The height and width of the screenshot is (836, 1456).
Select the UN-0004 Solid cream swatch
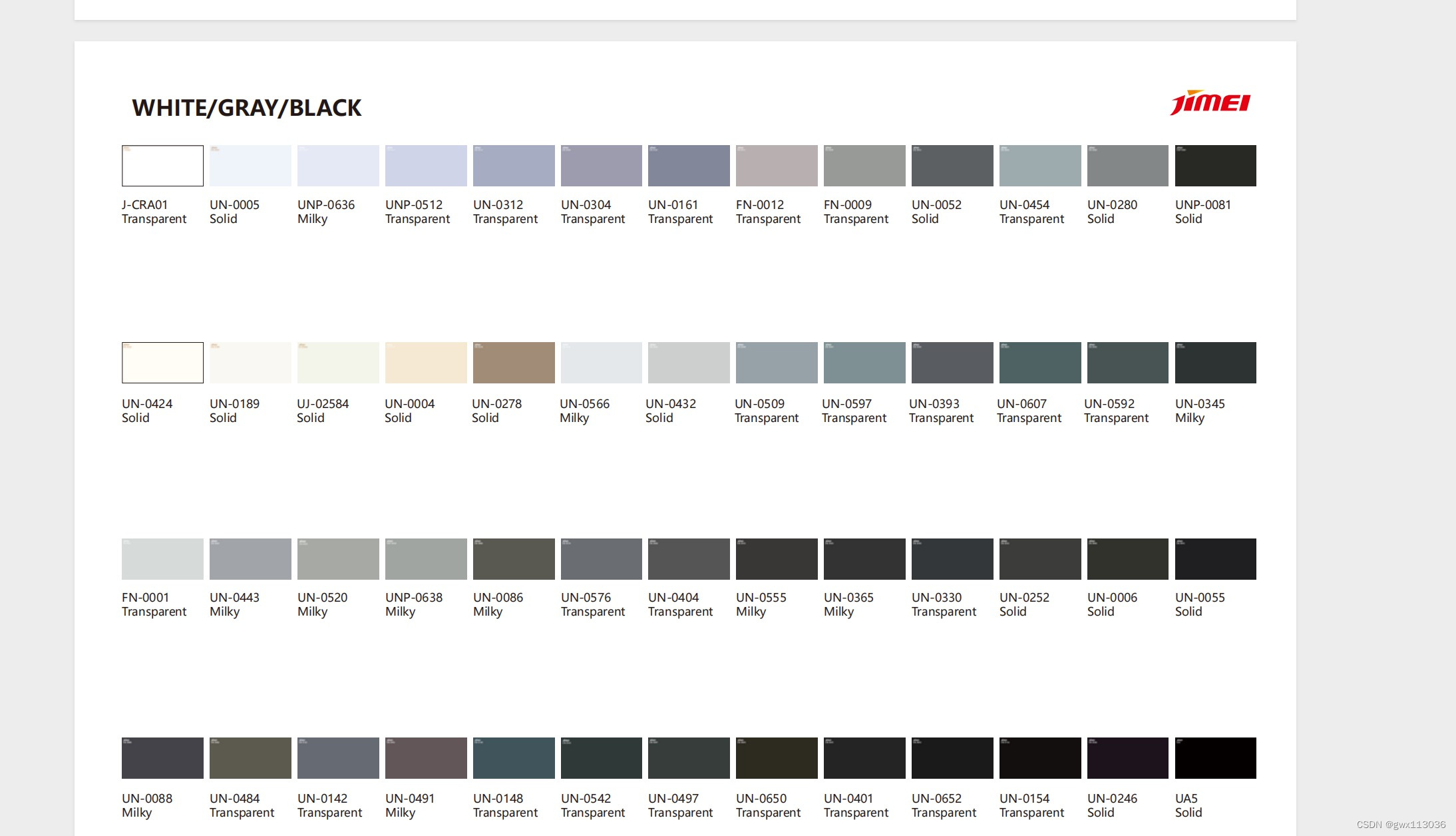click(425, 363)
